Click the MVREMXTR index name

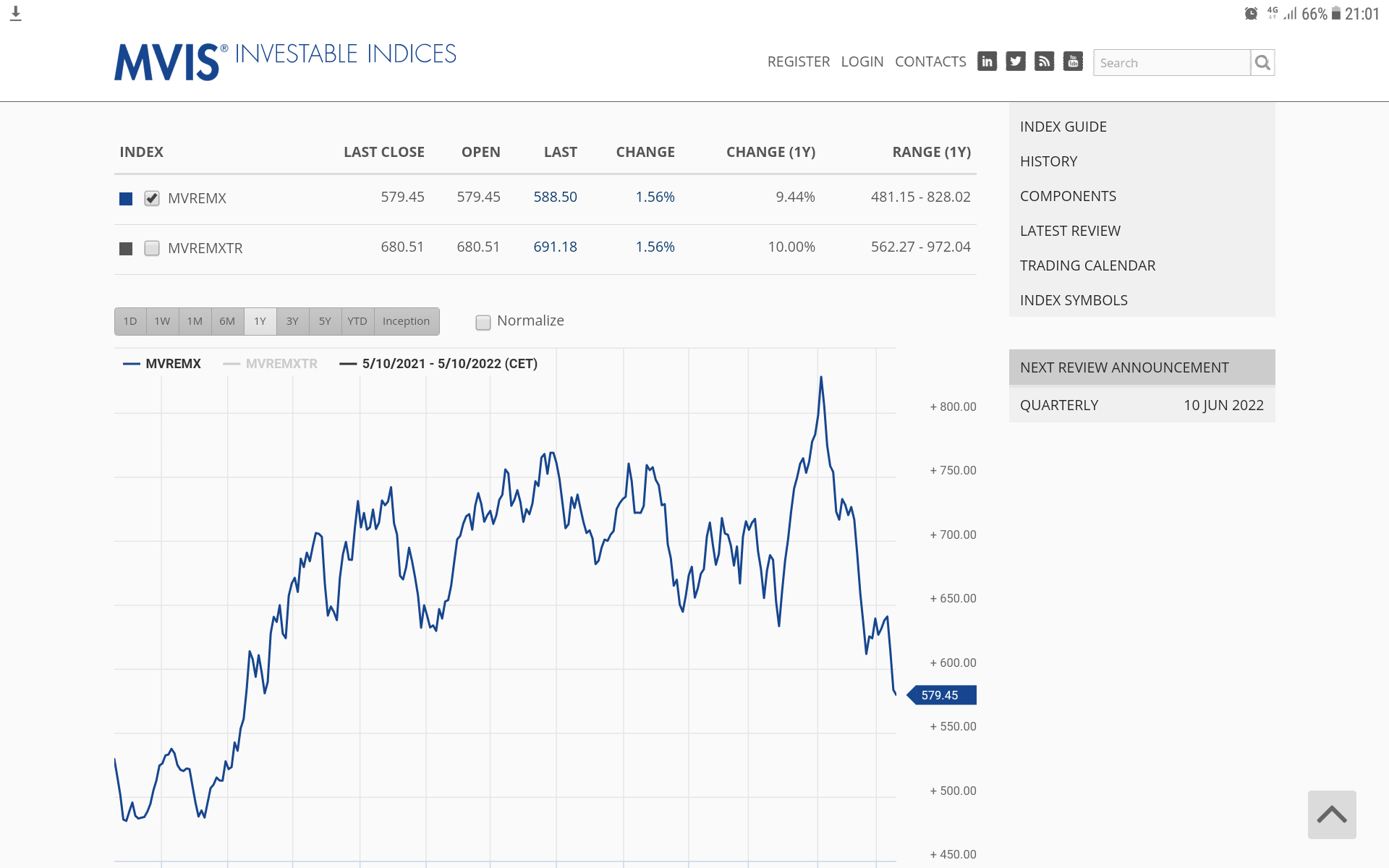pyautogui.click(x=205, y=248)
